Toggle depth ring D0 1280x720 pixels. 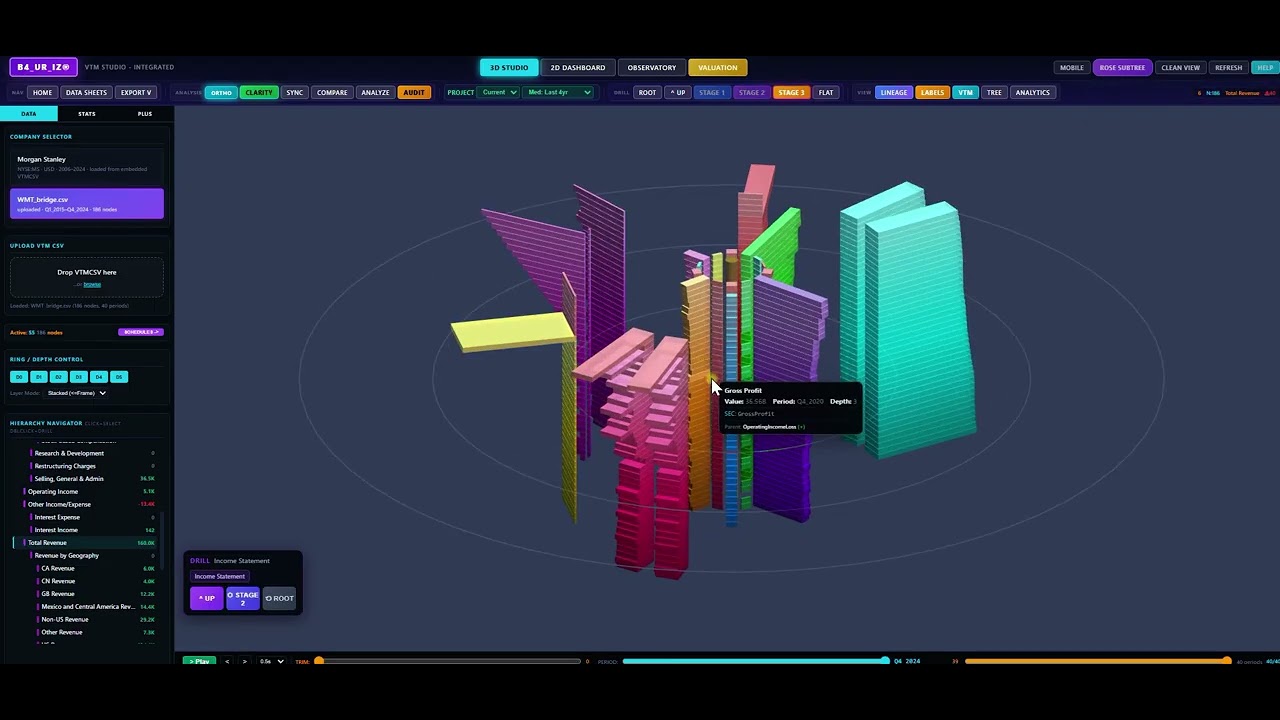pos(18,377)
